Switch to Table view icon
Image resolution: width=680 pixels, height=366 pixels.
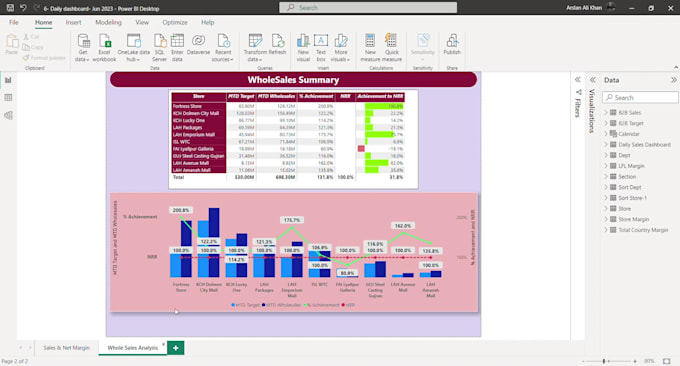[x=8, y=98]
